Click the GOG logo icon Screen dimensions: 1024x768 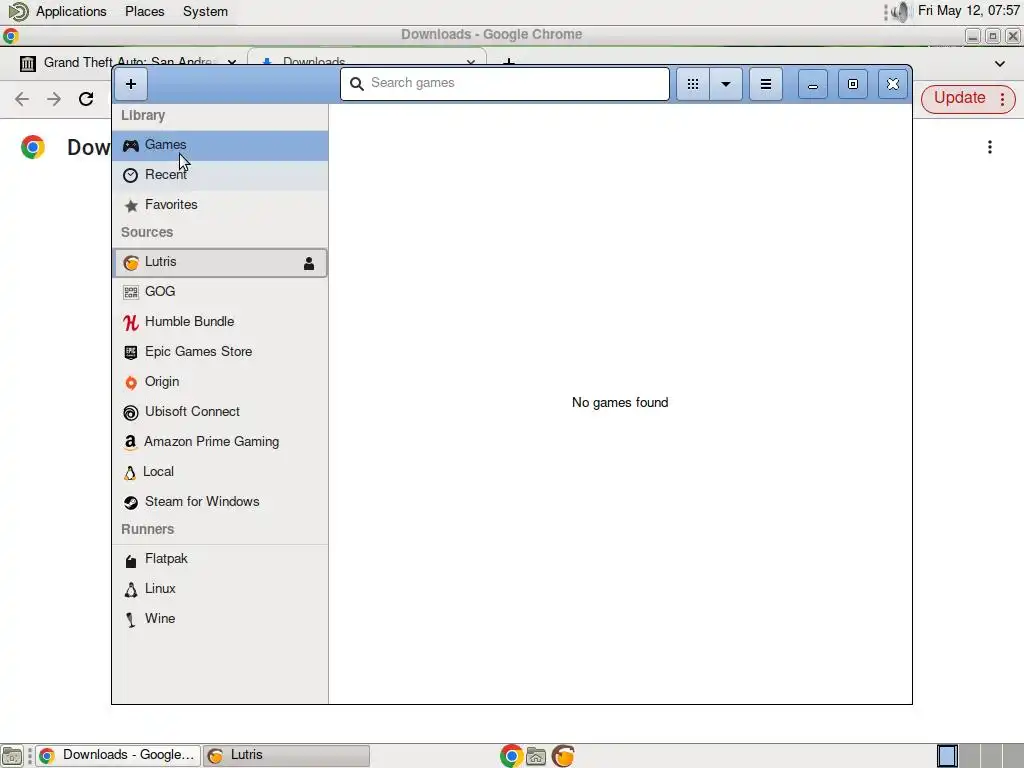point(131,292)
